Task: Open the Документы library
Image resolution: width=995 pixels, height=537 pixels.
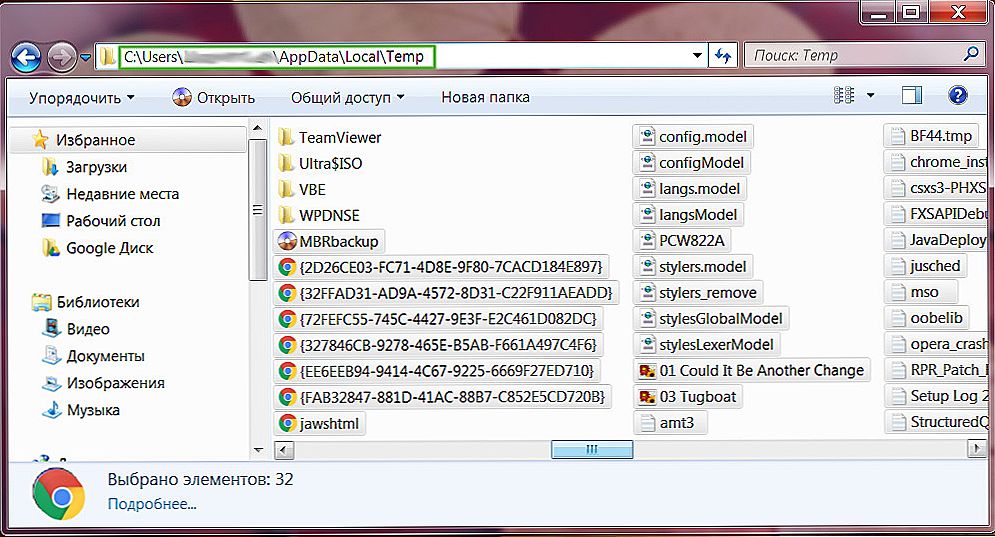Action: tap(93, 356)
